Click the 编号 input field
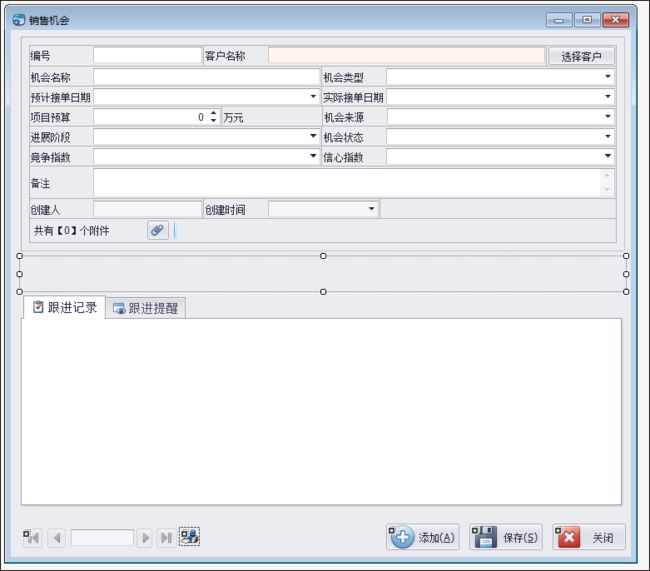Viewport: 650px width, 571px height. pos(148,55)
